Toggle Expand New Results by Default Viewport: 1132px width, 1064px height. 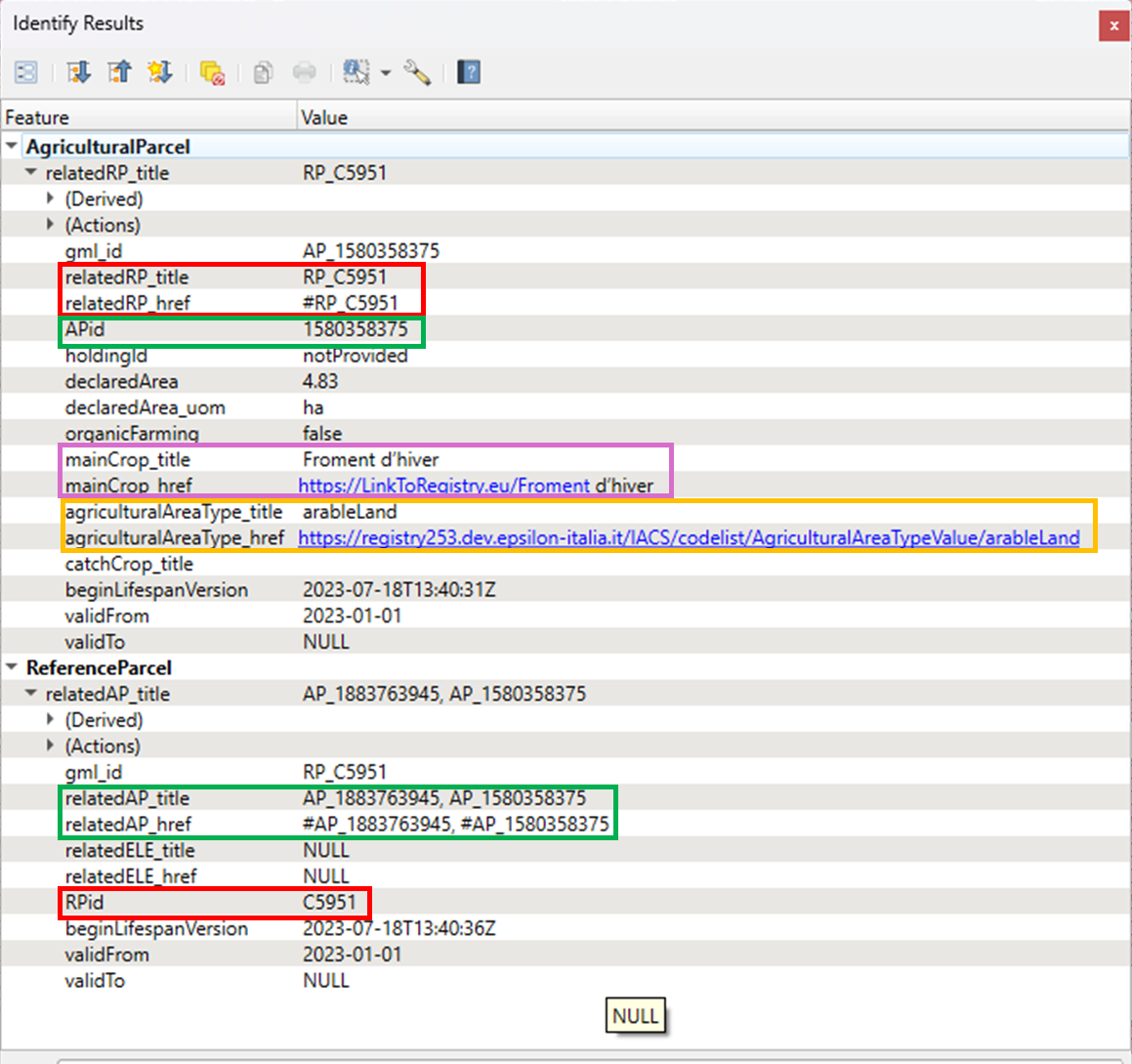[x=159, y=72]
